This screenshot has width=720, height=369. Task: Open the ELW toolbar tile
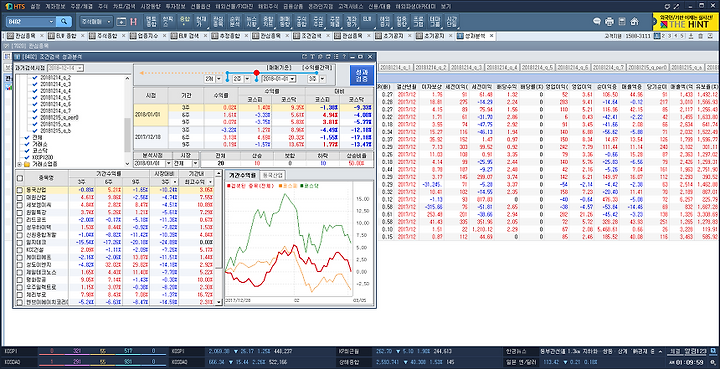367,21
